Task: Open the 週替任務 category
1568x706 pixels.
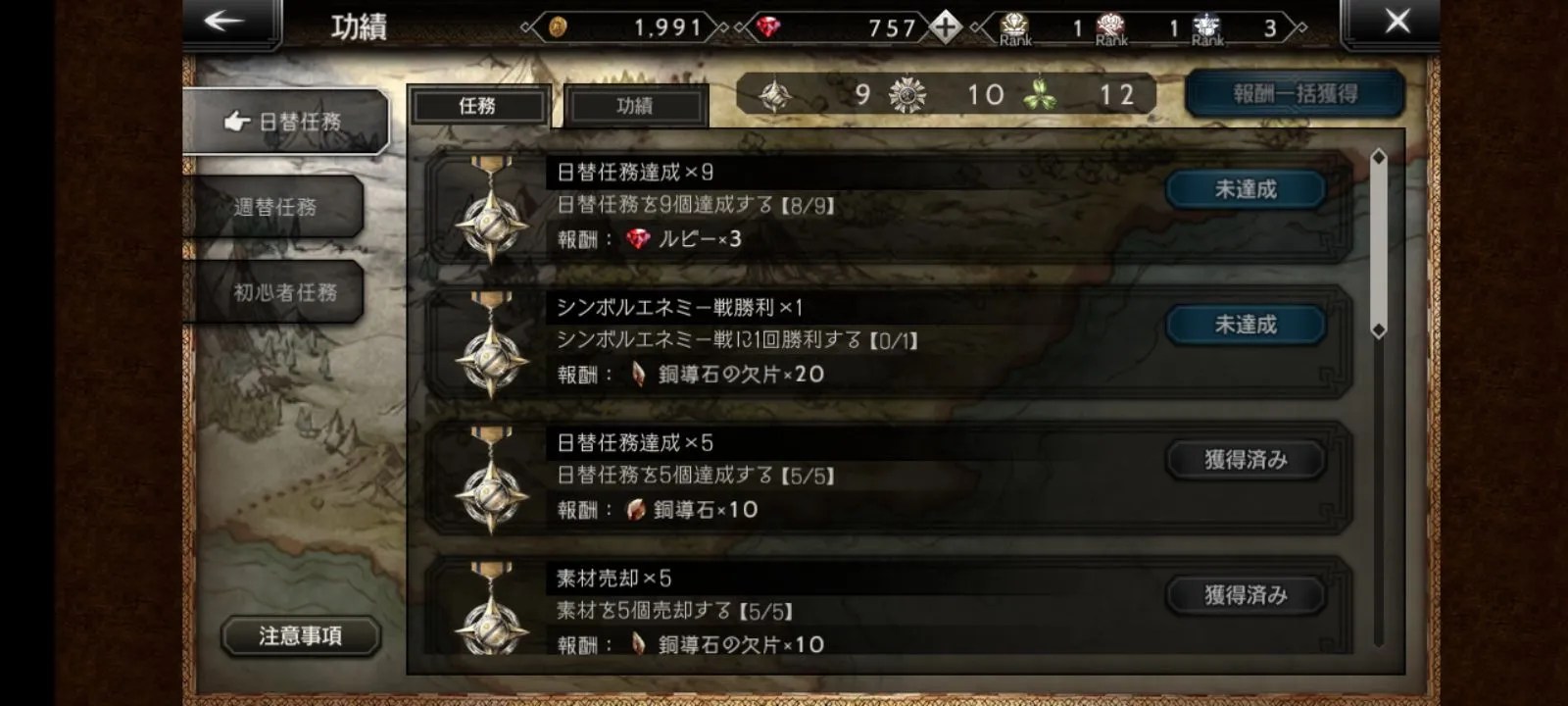Action: coord(274,207)
